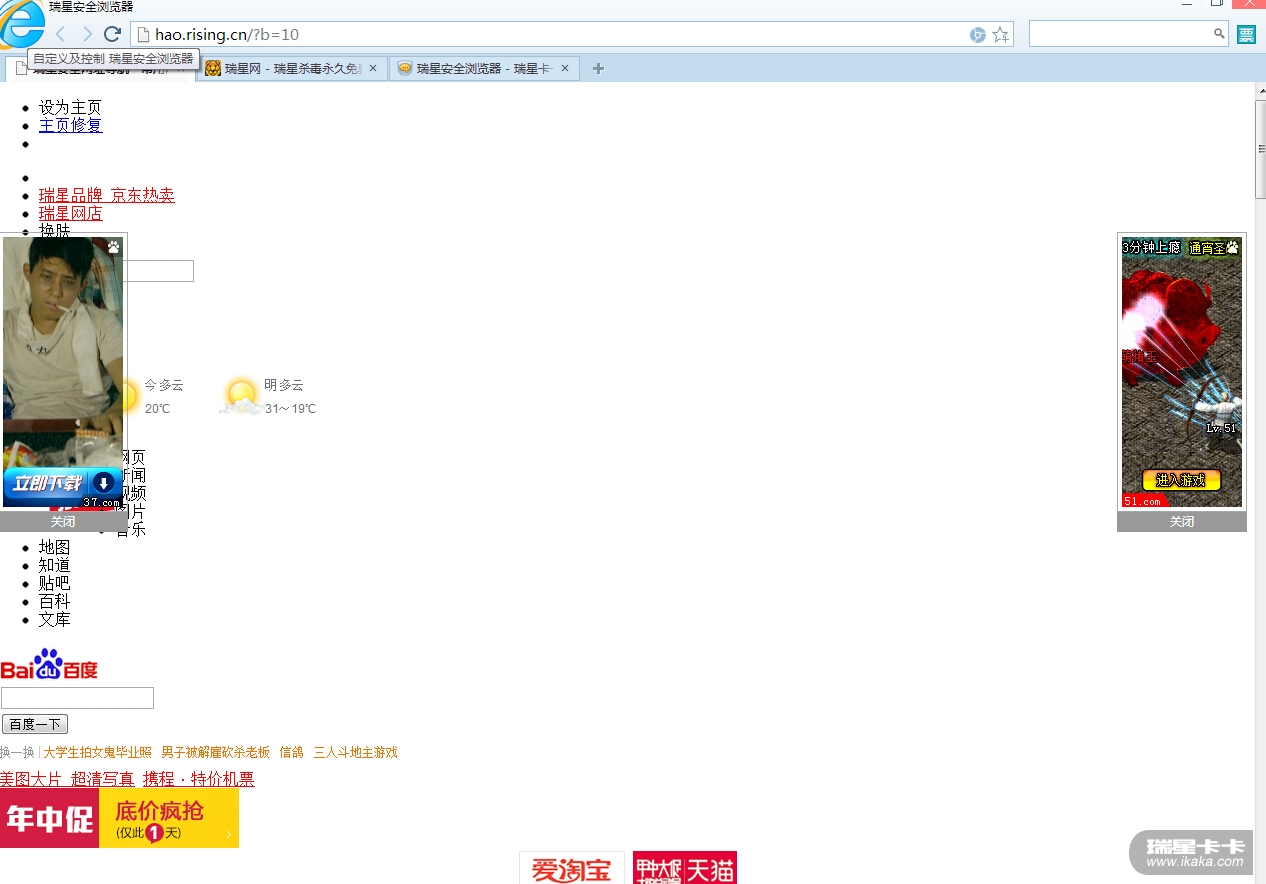
Task: Close the 瑞星网 tab with its X
Action: [373, 68]
